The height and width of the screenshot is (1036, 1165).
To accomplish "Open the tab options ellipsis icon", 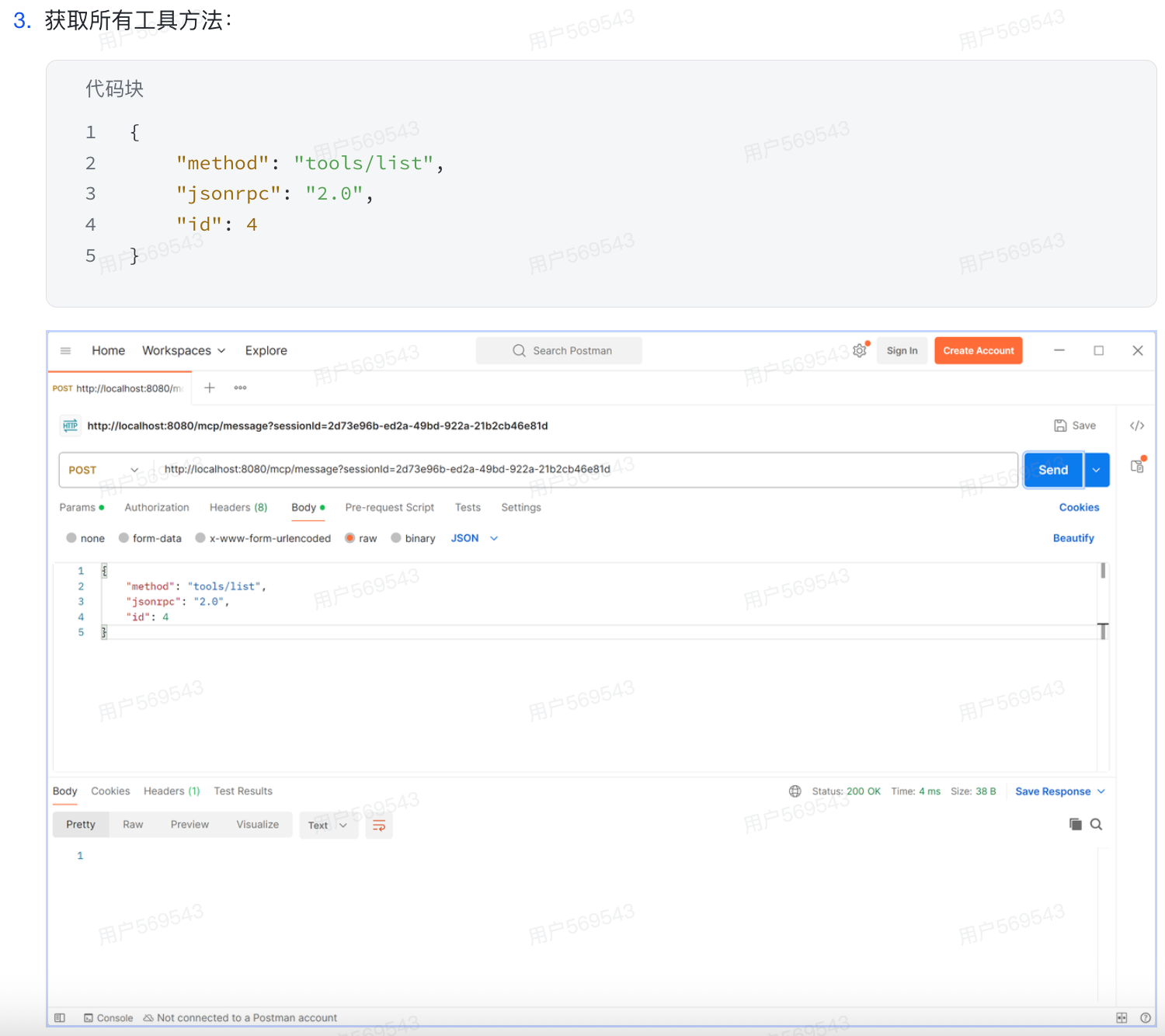I will click(241, 388).
